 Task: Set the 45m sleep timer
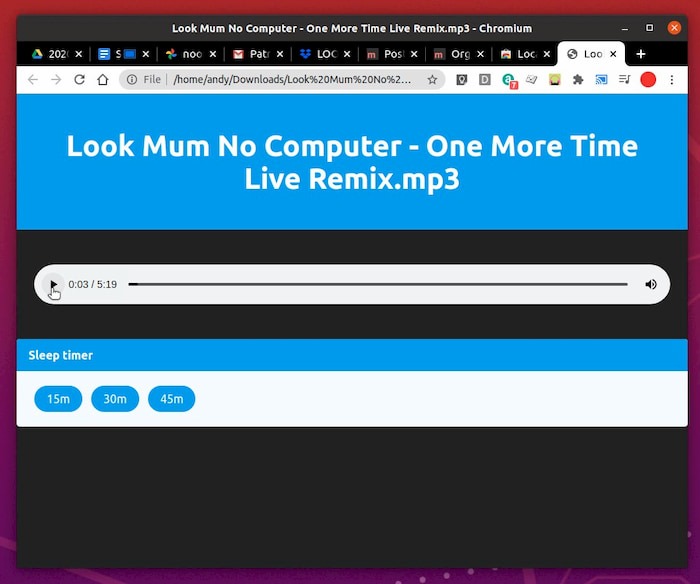(171, 399)
